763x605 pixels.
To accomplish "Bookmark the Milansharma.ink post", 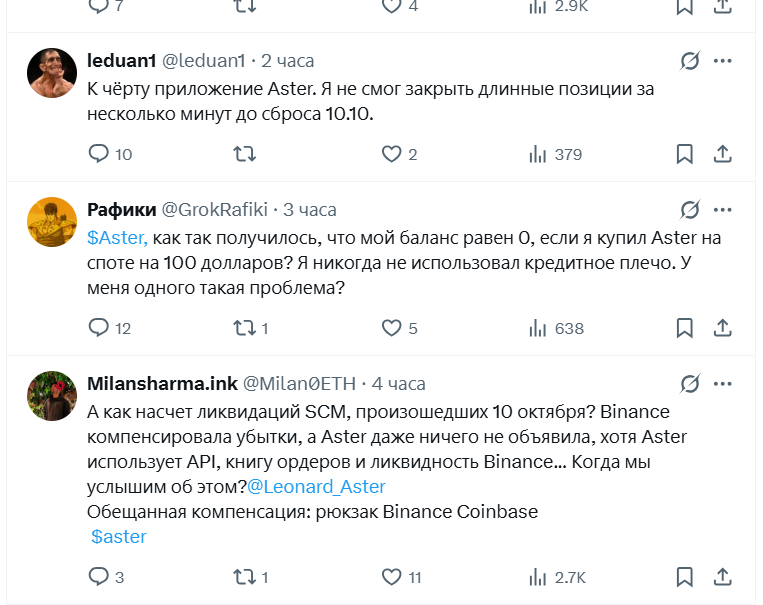I will pyautogui.click(x=685, y=577).
